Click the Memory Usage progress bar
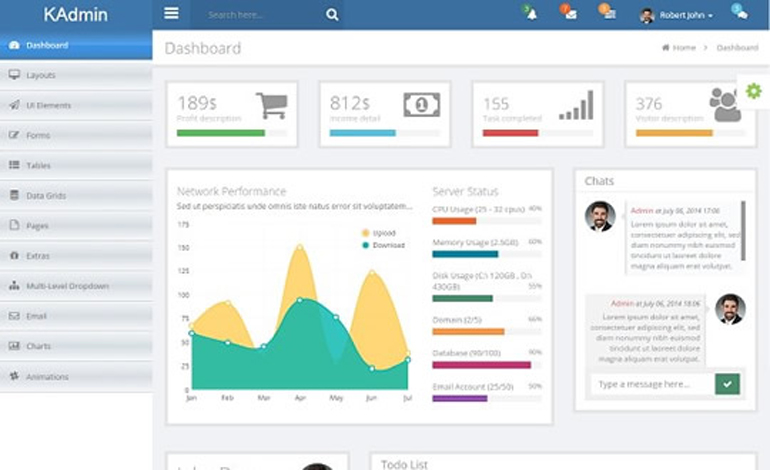This screenshot has height=470, width=770. pyautogui.click(x=487, y=254)
